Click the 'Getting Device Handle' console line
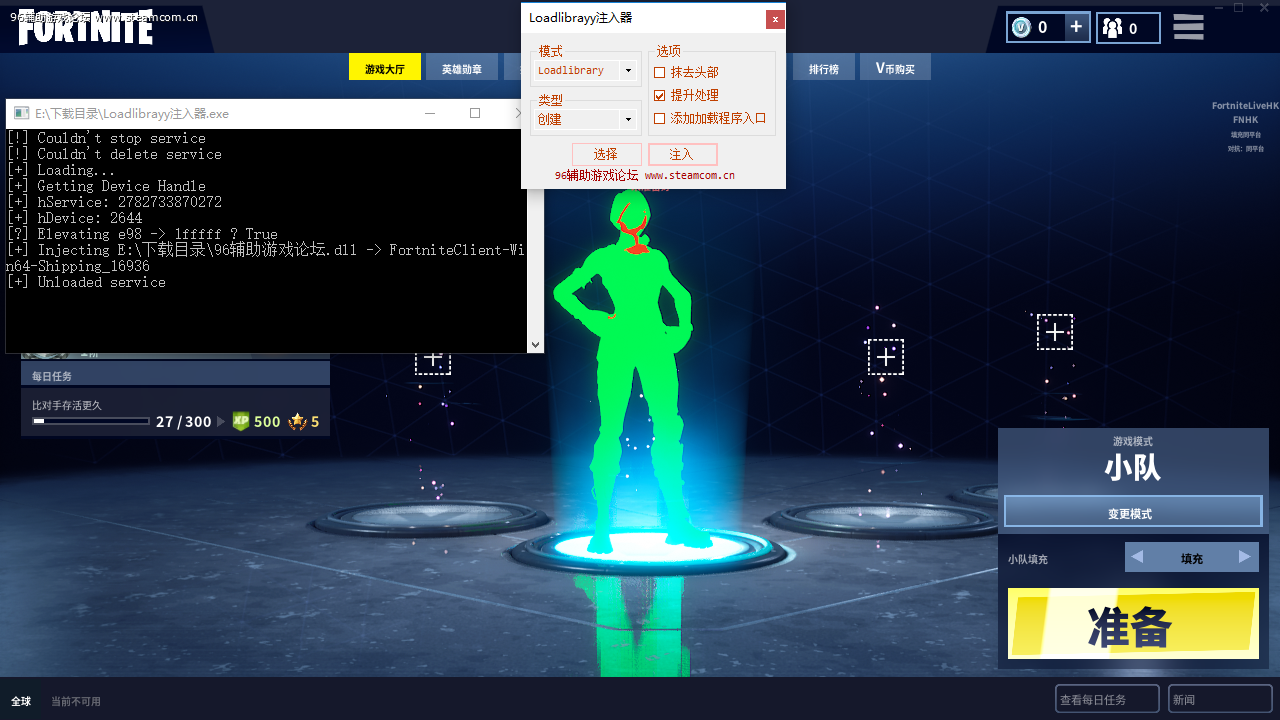 [x=106, y=186]
